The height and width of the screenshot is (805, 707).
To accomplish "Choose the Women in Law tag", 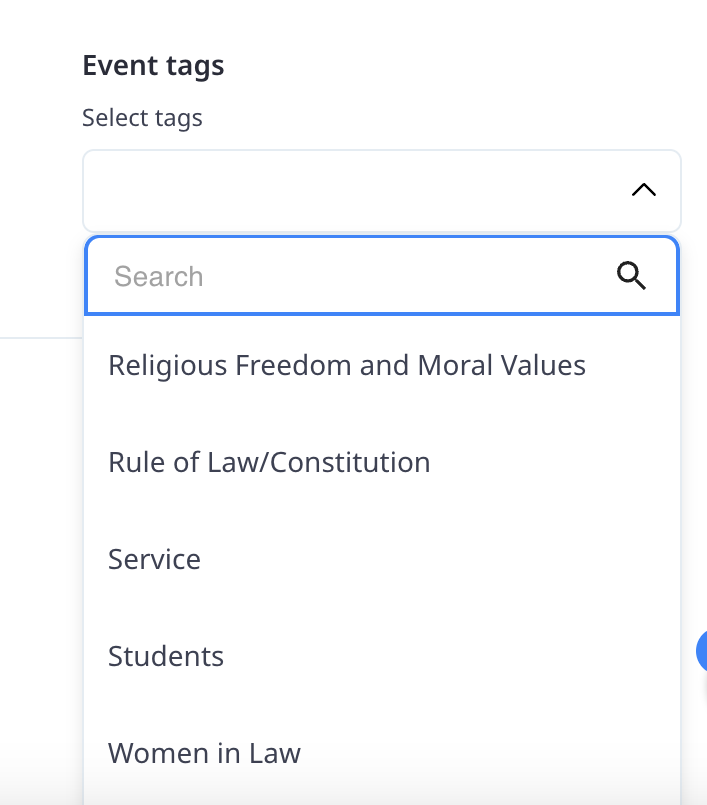I will click(x=204, y=753).
